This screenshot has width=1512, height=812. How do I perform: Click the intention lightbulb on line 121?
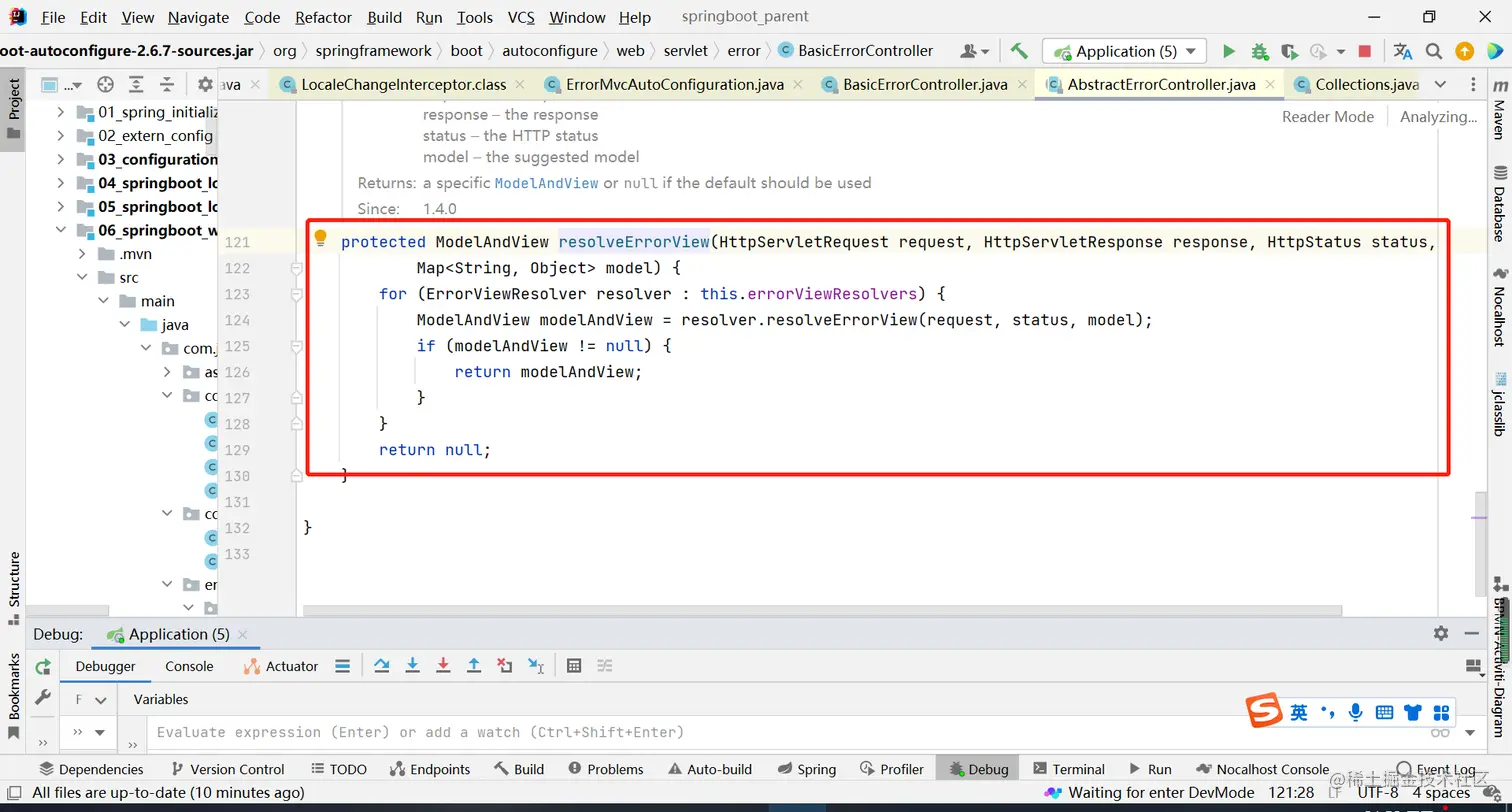click(x=321, y=239)
